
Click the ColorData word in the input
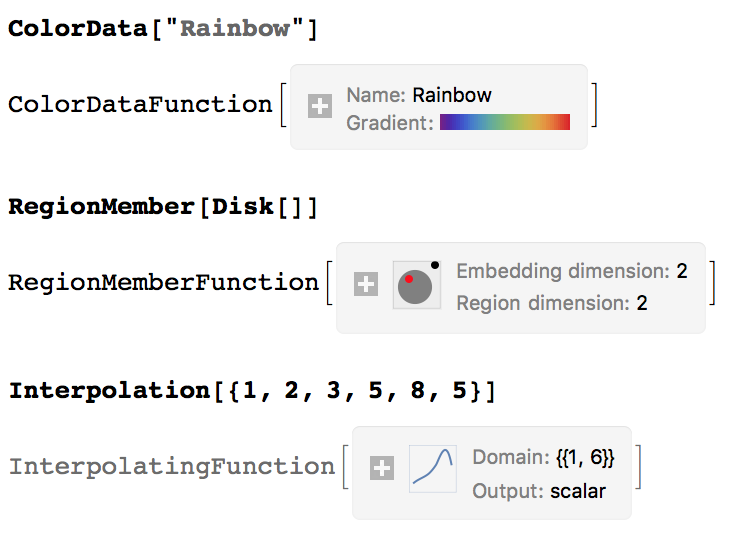(x=76, y=29)
